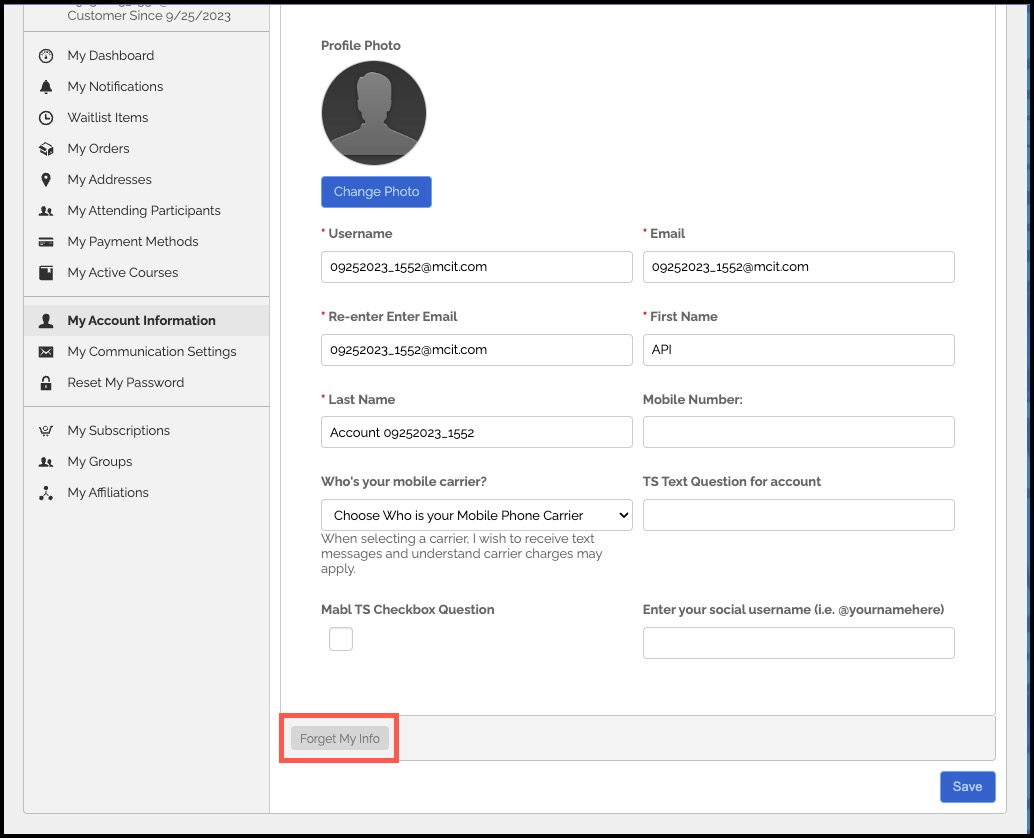The width and height of the screenshot is (1034, 838).
Task: Click the bell icon for My Notifications
Action: point(46,87)
